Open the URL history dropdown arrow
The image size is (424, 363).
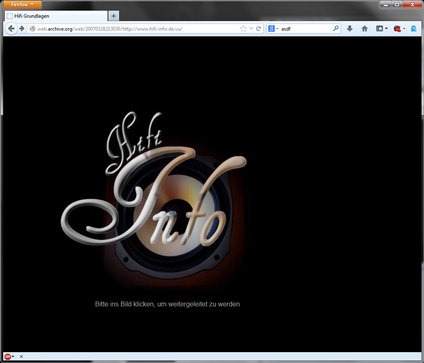tap(251, 29)
